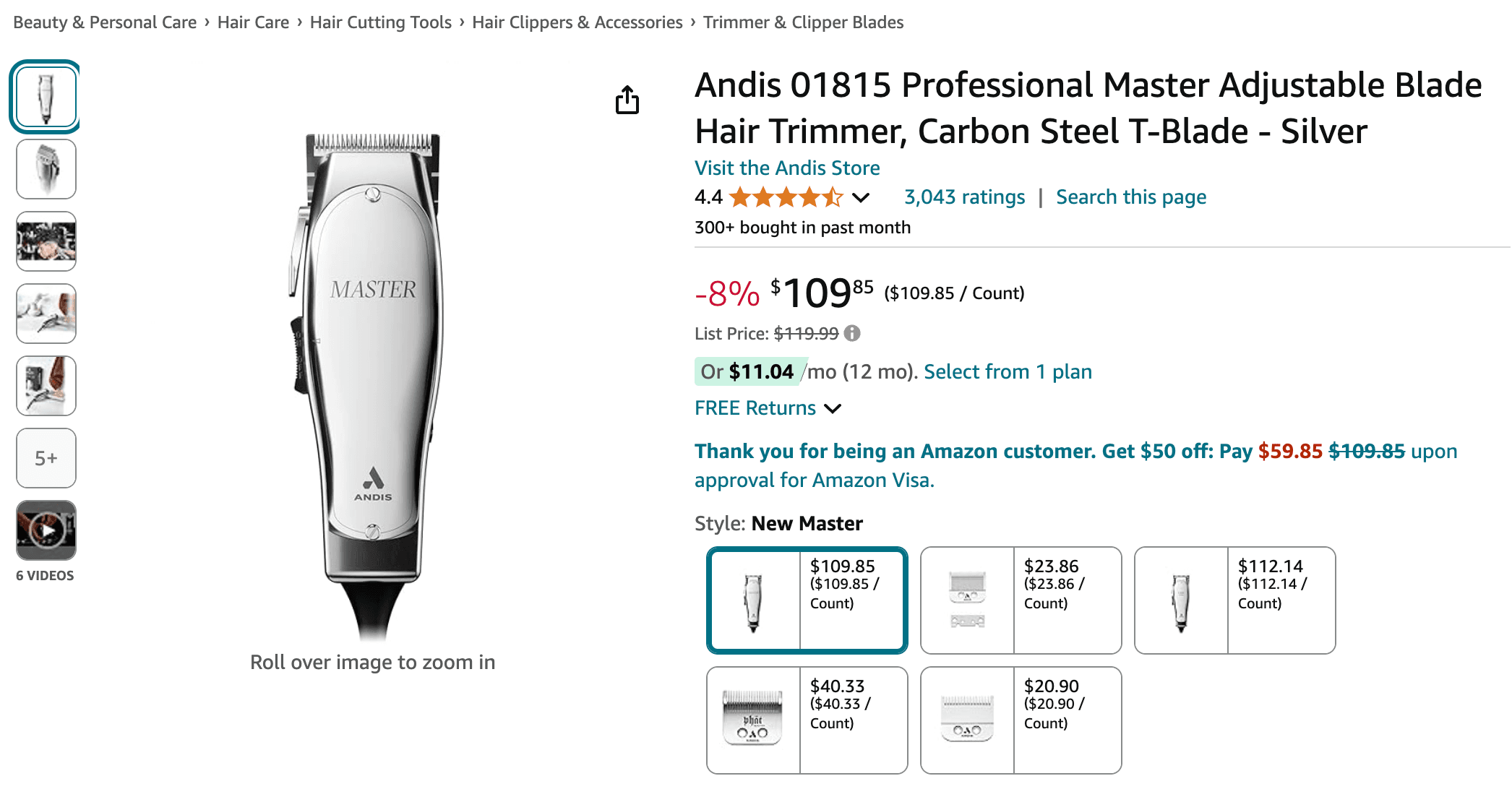1512x789 pixels.
Task: Click the 3,043 ratings link
Action: pyautogui.click(x=964, y=196)
